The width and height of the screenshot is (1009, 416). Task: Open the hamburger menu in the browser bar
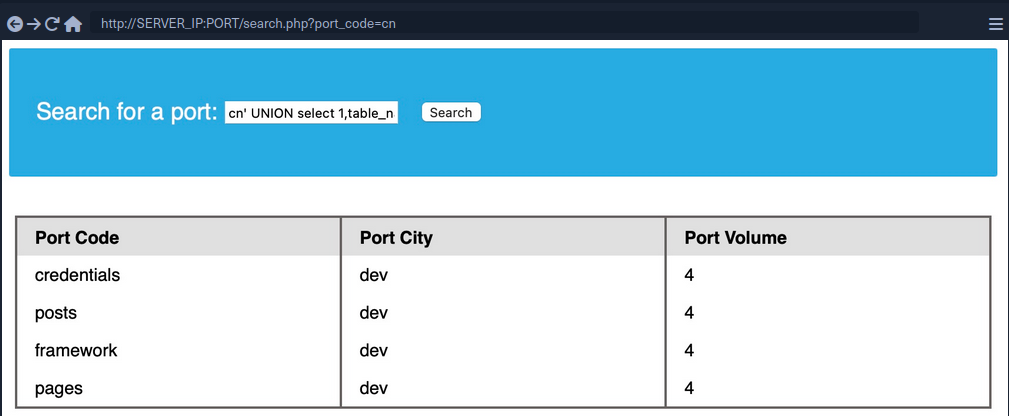point(995,24)
